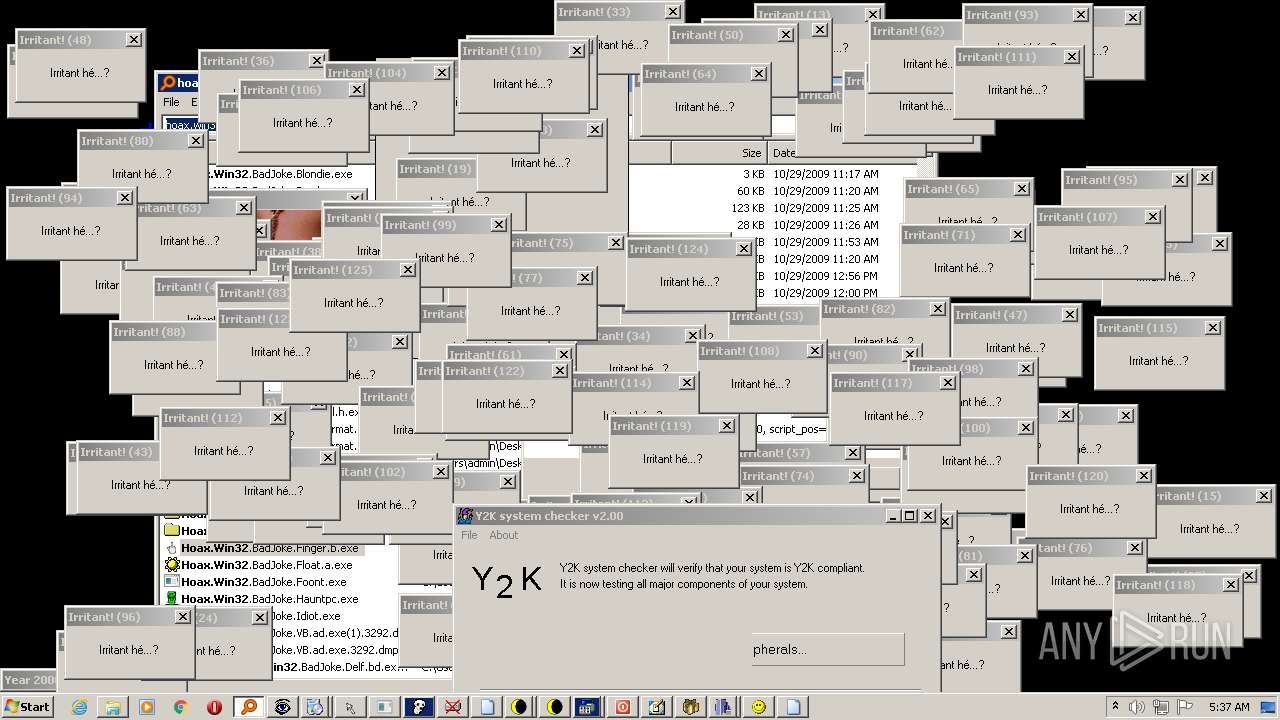Select the gift box taskbar button
Image resolution: width=1280 pixels, height=720 pixels.
coord(689,706)
